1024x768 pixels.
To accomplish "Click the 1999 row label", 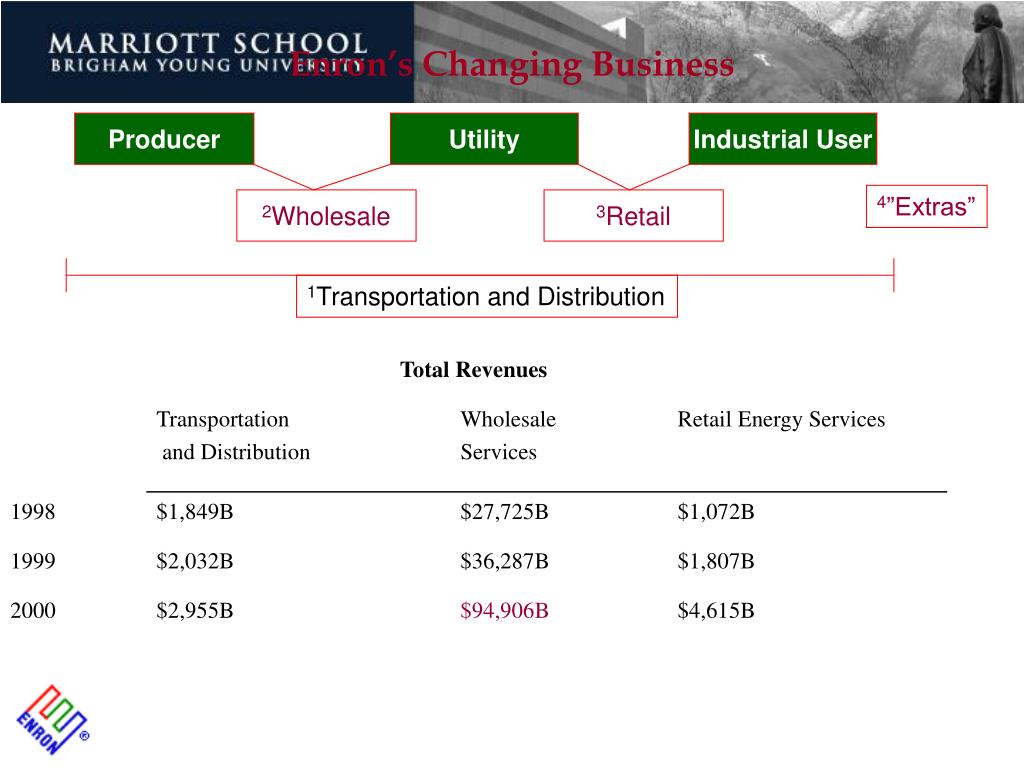I will [33, 561].
